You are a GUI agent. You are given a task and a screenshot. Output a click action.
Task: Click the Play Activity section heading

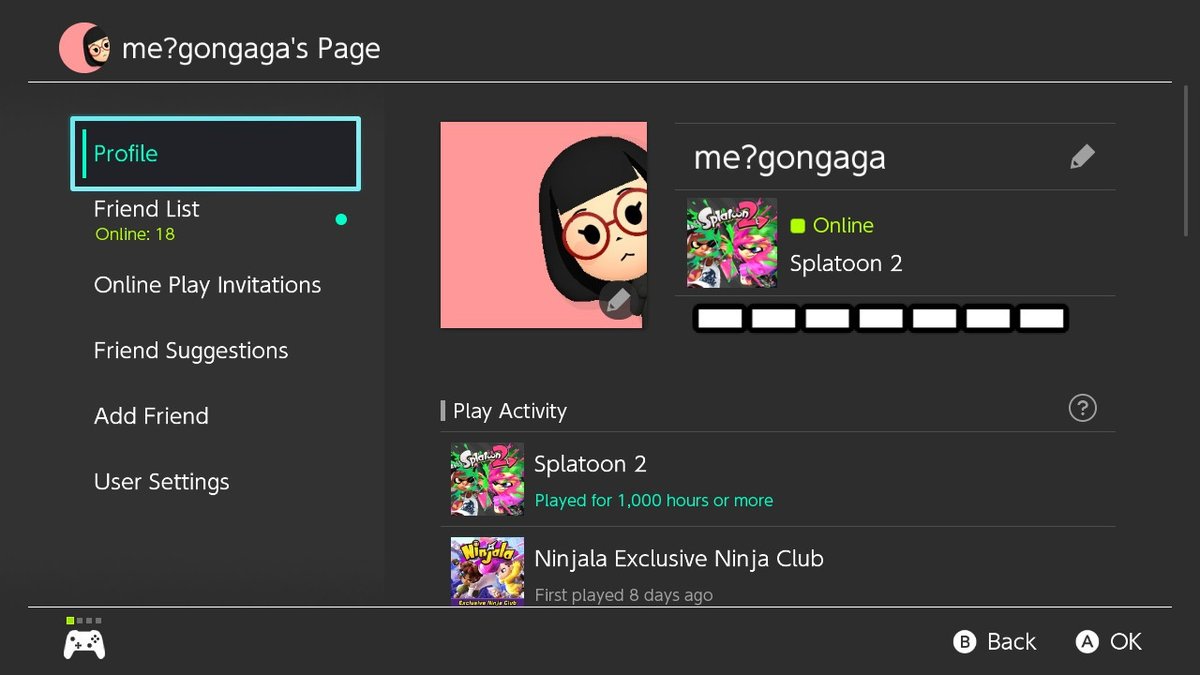point(510,411)
